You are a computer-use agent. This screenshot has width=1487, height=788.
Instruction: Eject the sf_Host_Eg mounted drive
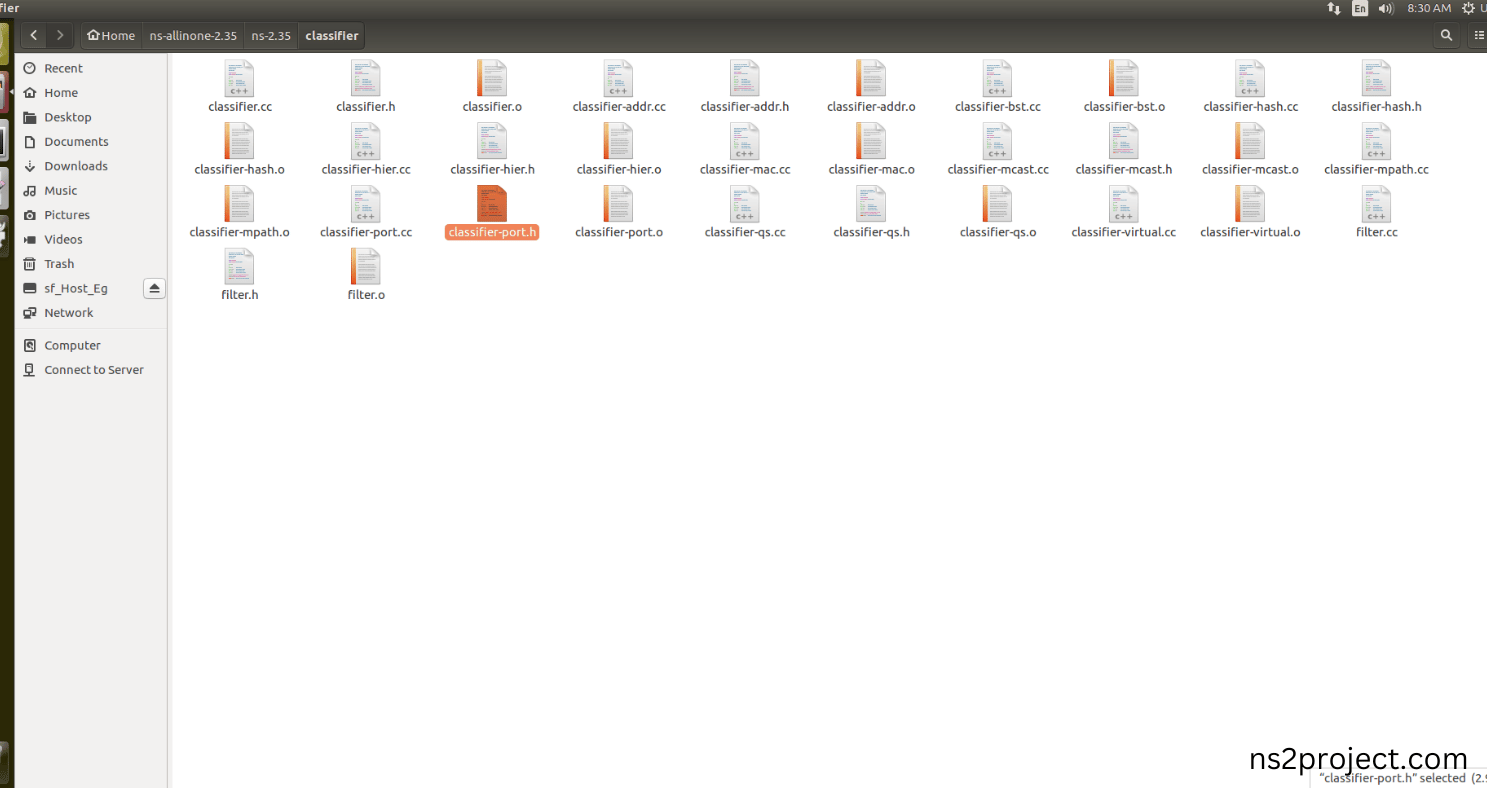(x=154, y=288)
